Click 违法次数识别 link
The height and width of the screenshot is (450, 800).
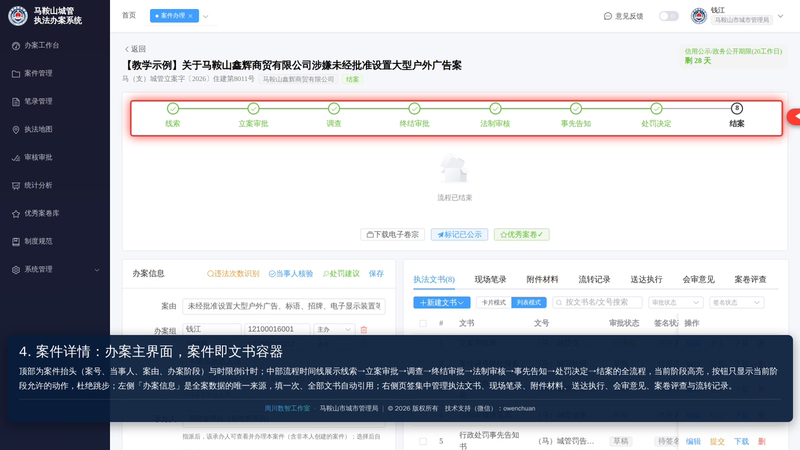(233, 274)
